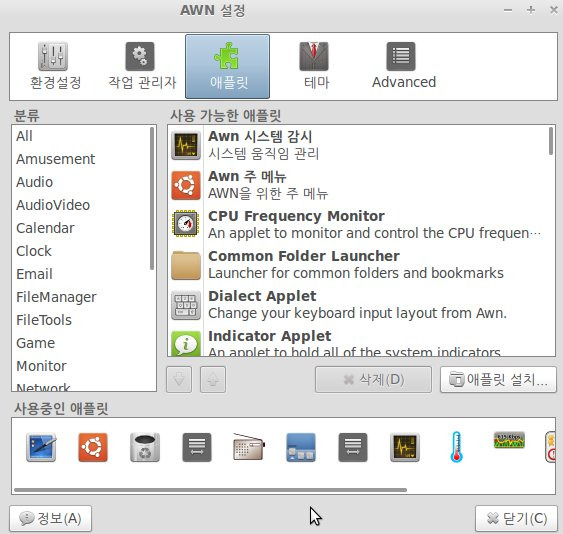
Task: Select the Common Folder Launcher applet title
Action: coord(304,256)
